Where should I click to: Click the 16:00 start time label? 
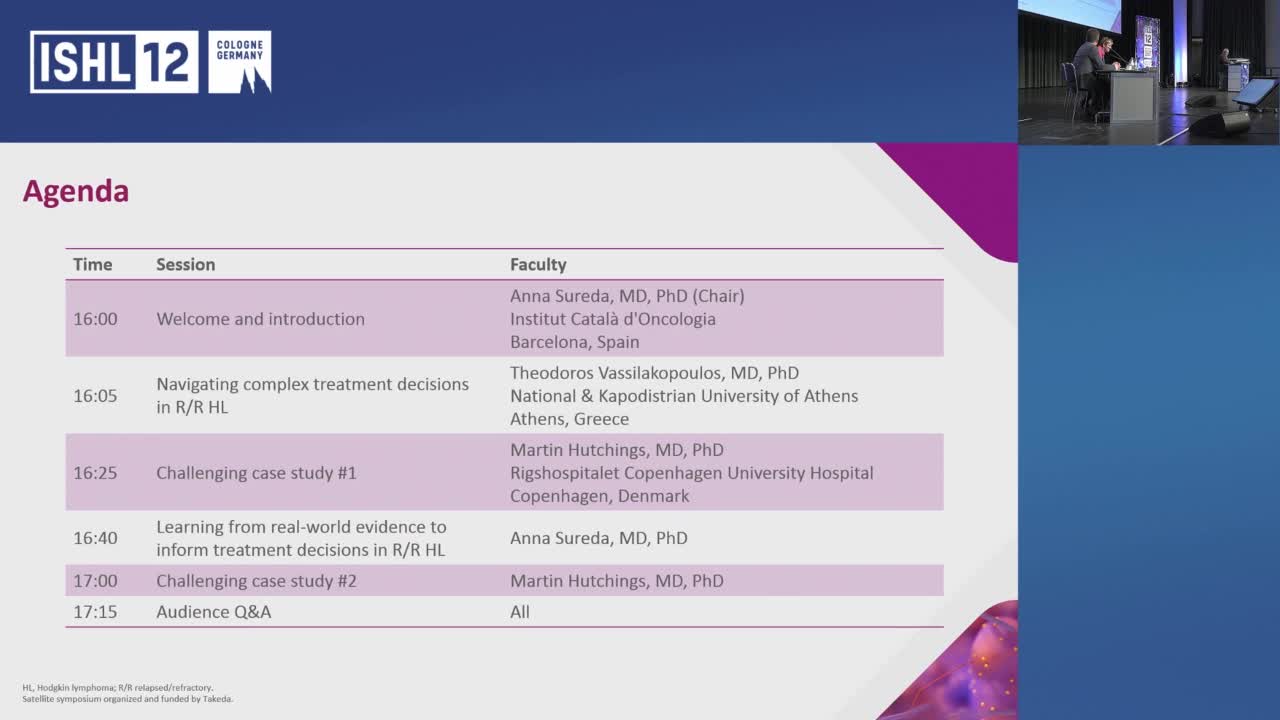coord(96,319)
